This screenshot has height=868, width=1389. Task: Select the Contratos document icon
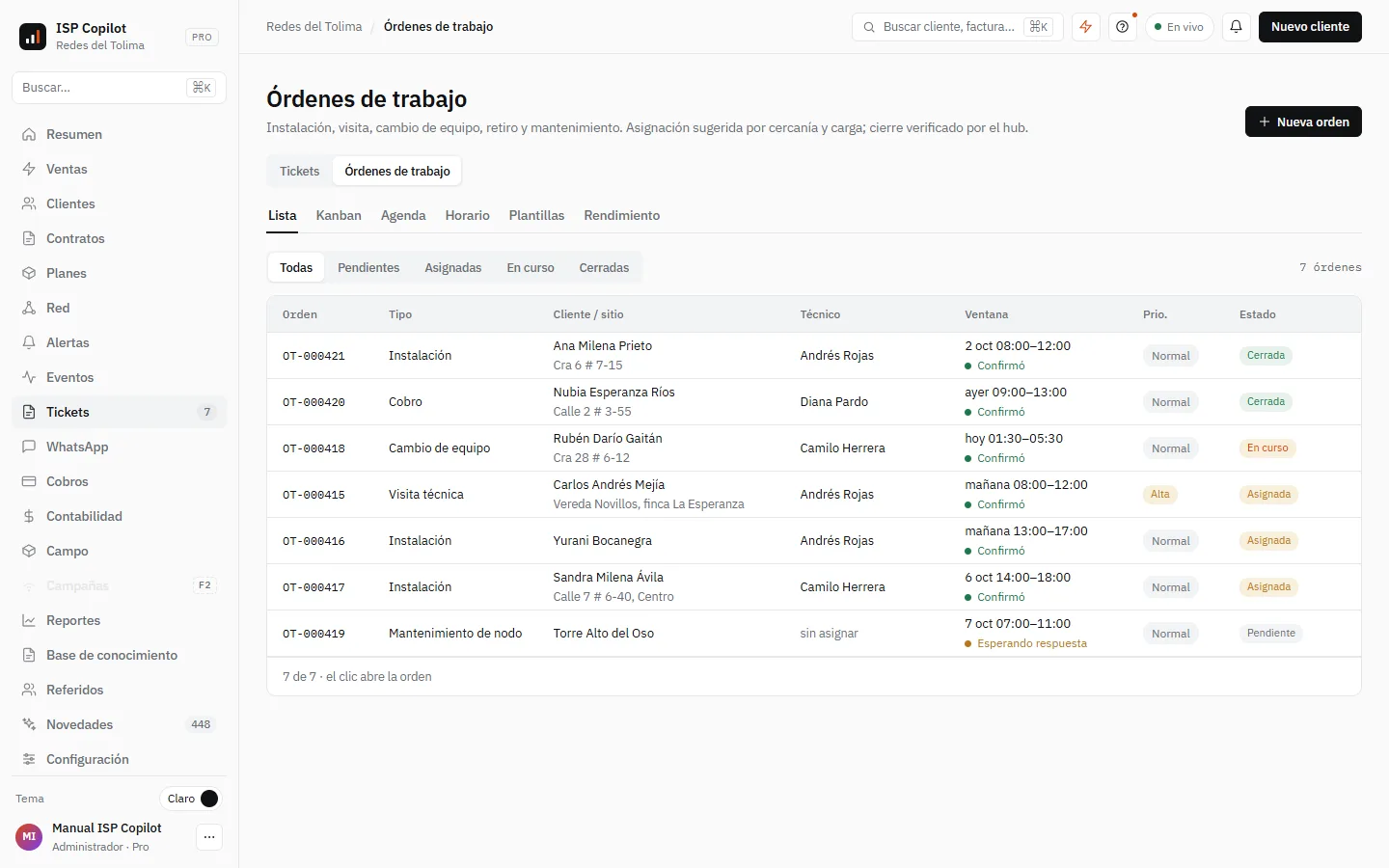(29, 238)
